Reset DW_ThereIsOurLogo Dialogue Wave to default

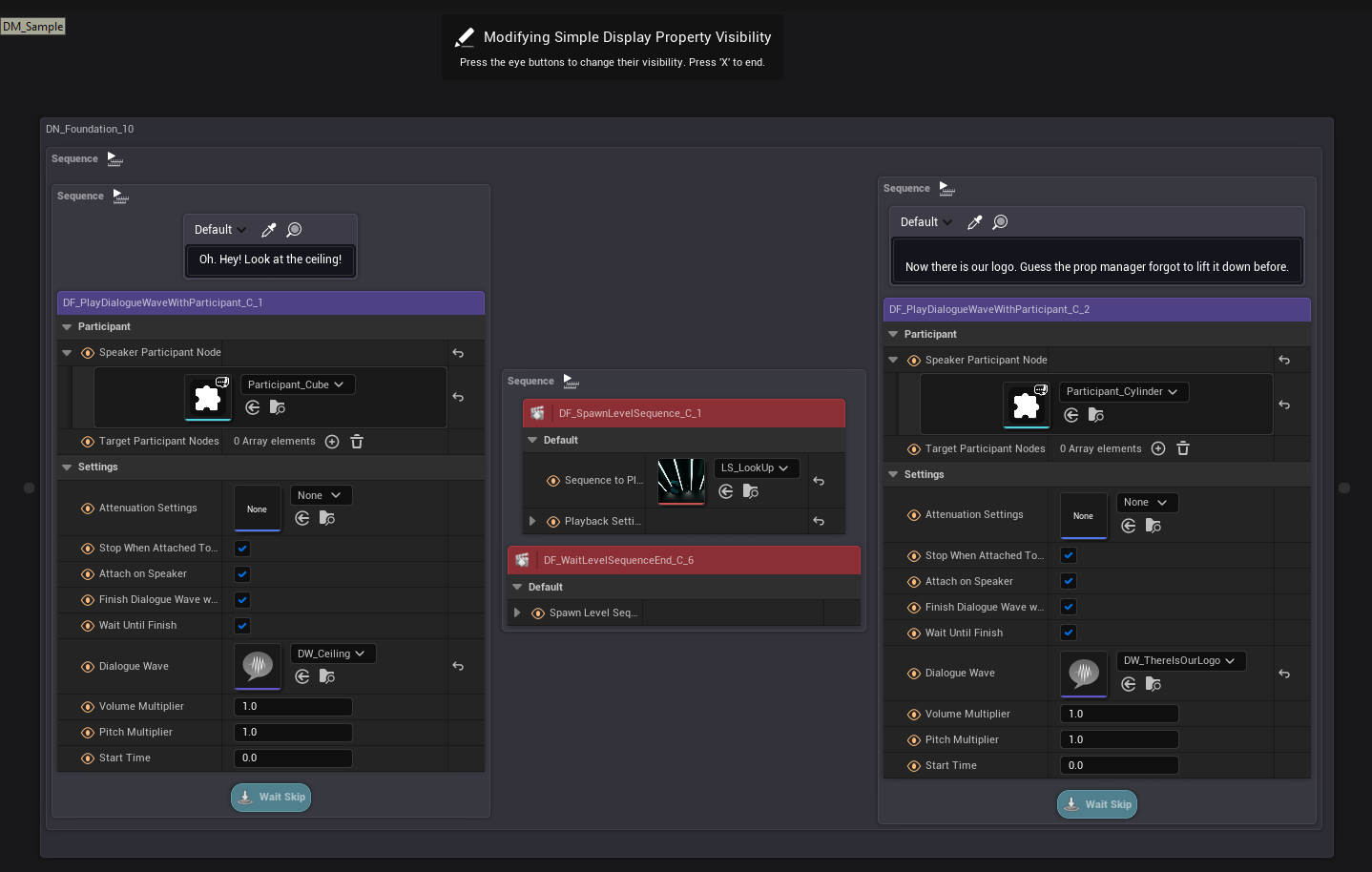coord(1284,674)
